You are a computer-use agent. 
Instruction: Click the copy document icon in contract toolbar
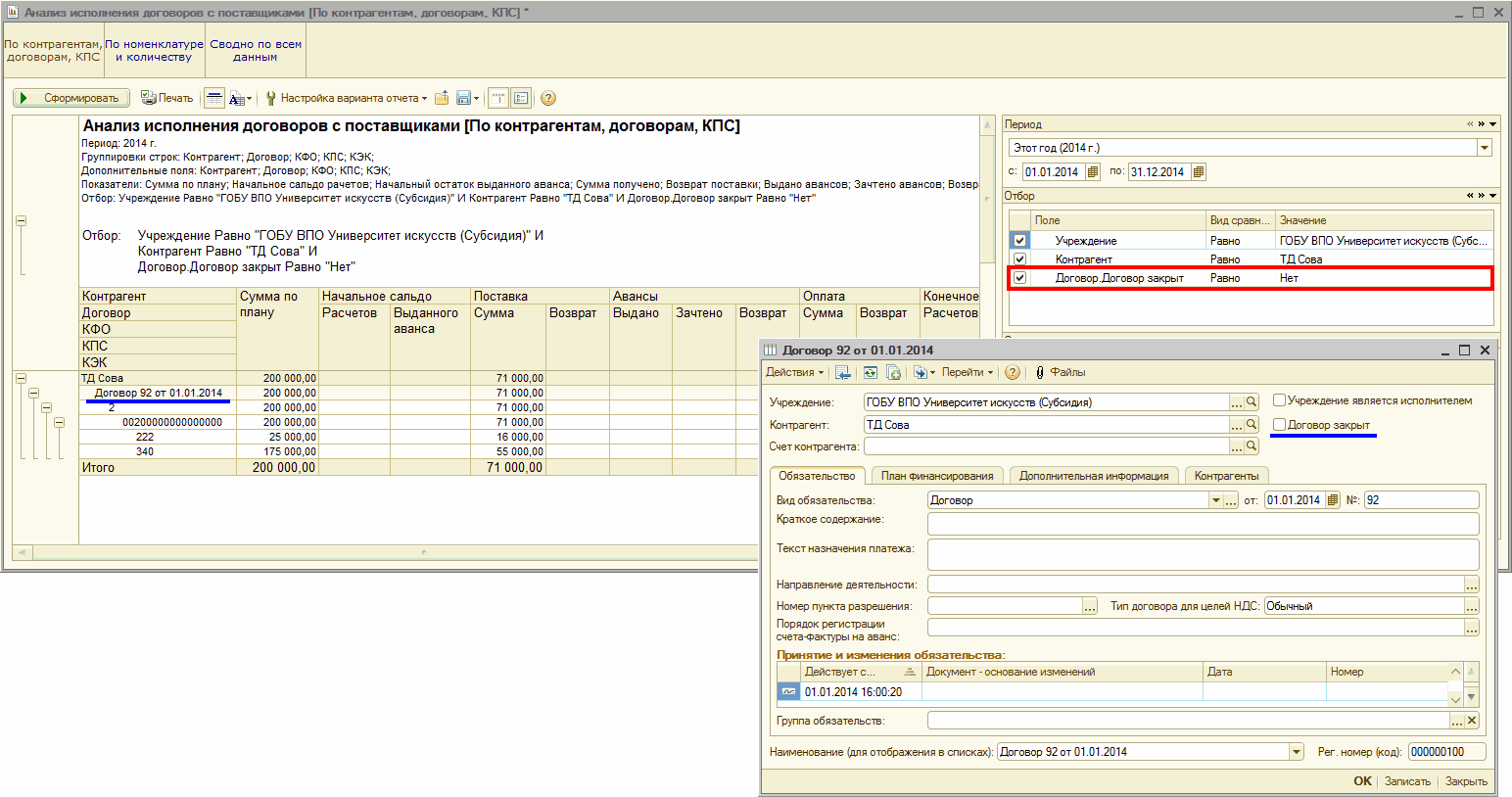[893, 372]
